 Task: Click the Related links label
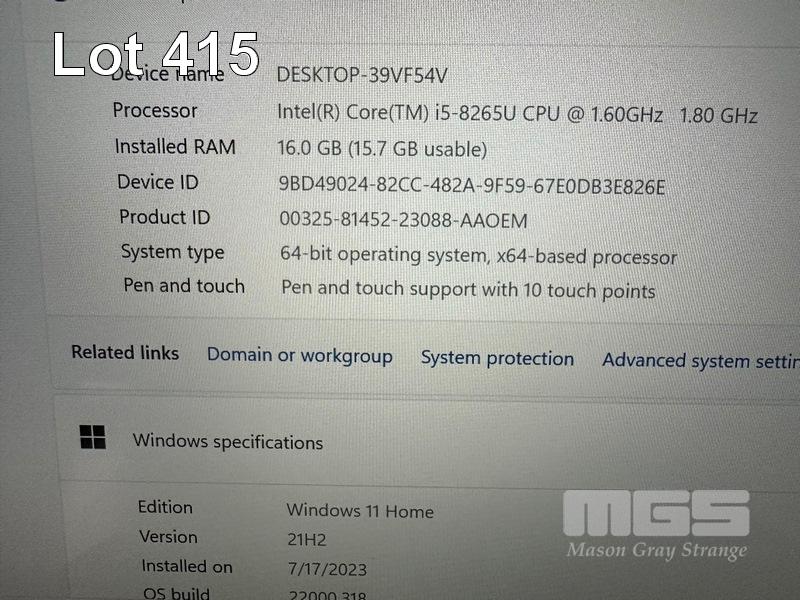pos(125,353)
